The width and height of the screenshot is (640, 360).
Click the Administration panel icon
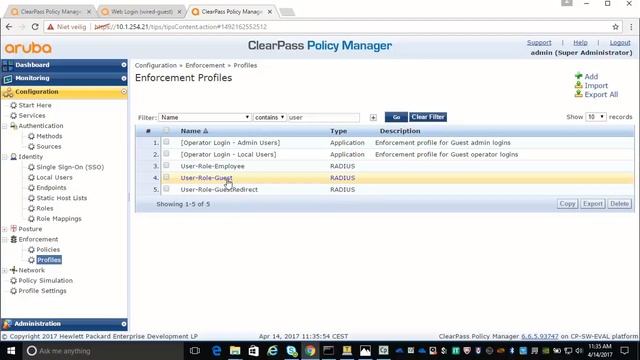pos(7,324)
